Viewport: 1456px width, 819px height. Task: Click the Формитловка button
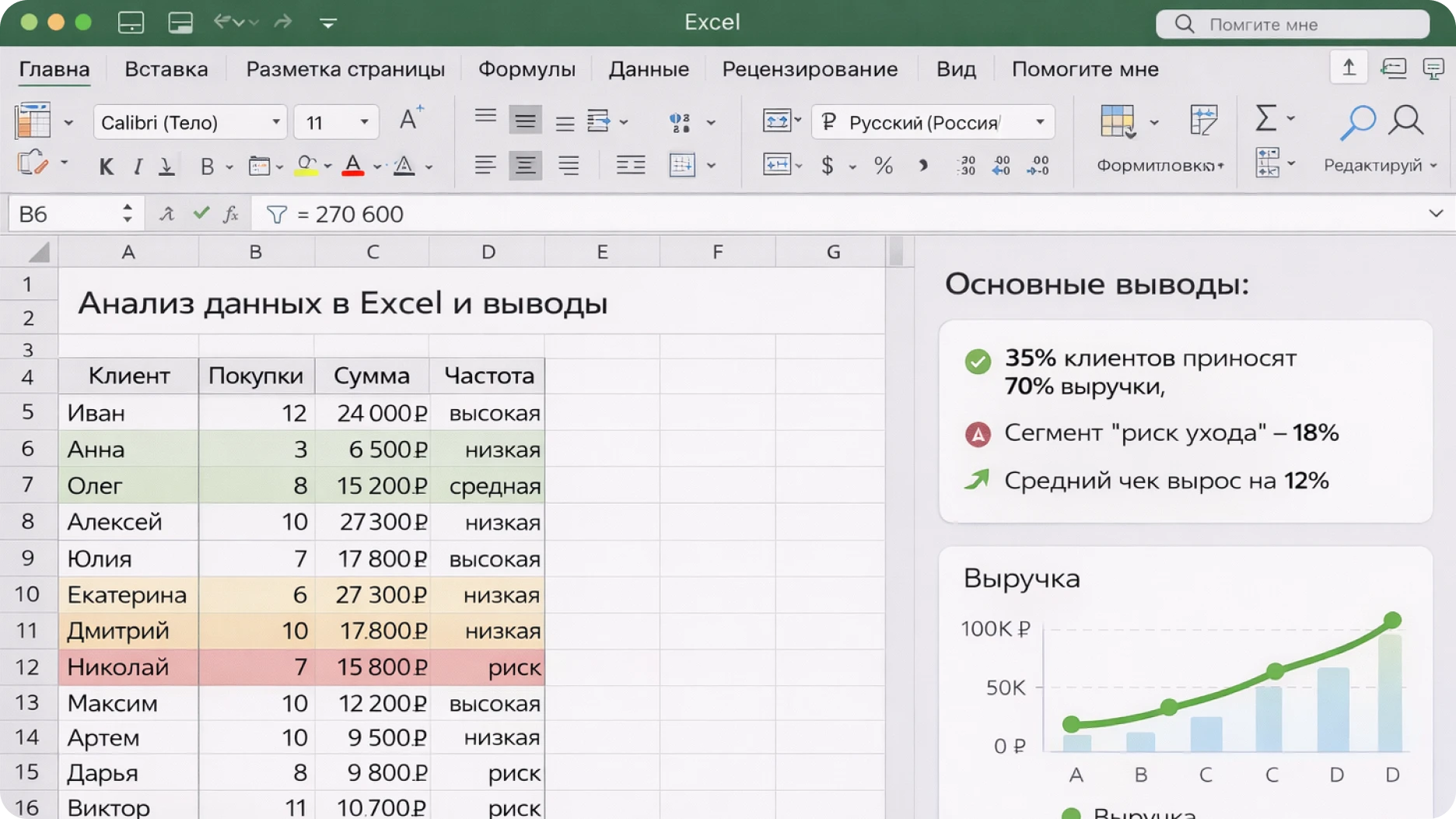(1159, 166)
